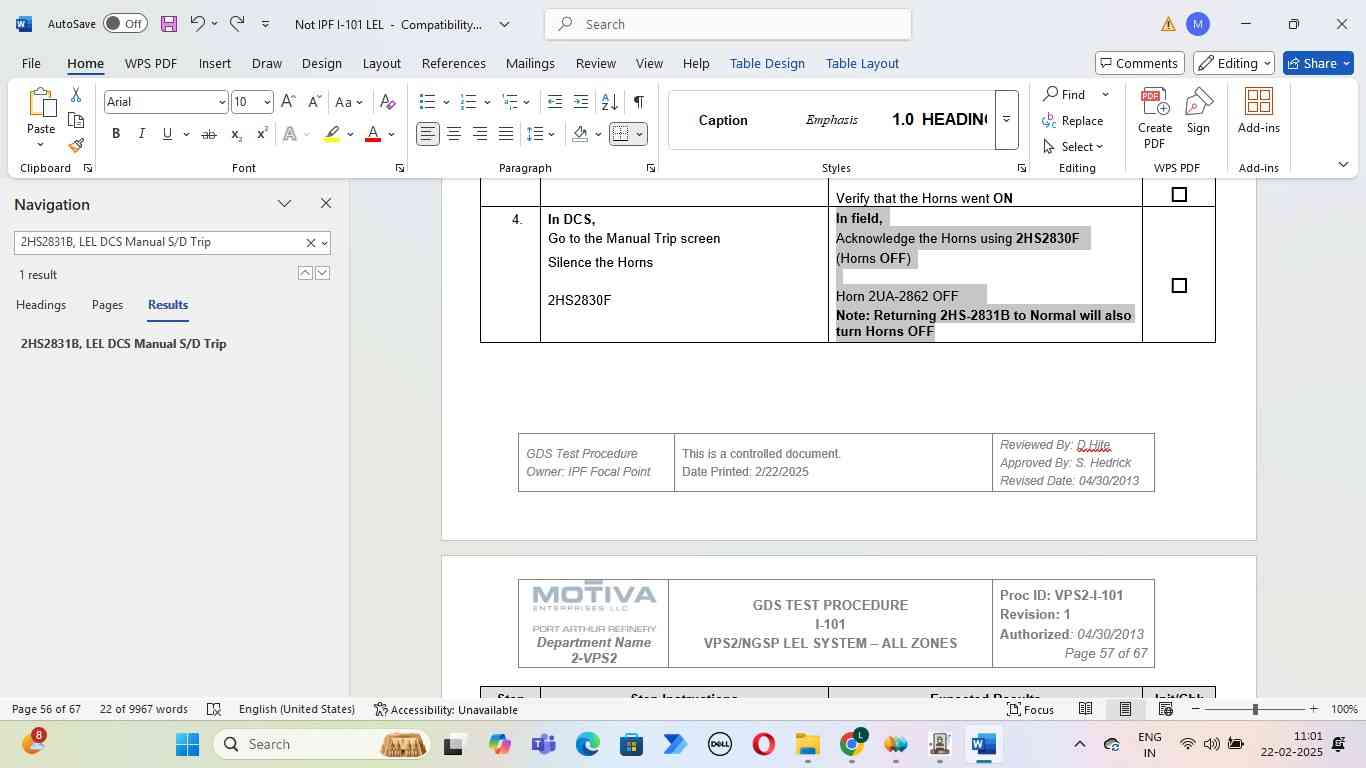
Task: Increase font size with grow icon
Action: point(288,102)
